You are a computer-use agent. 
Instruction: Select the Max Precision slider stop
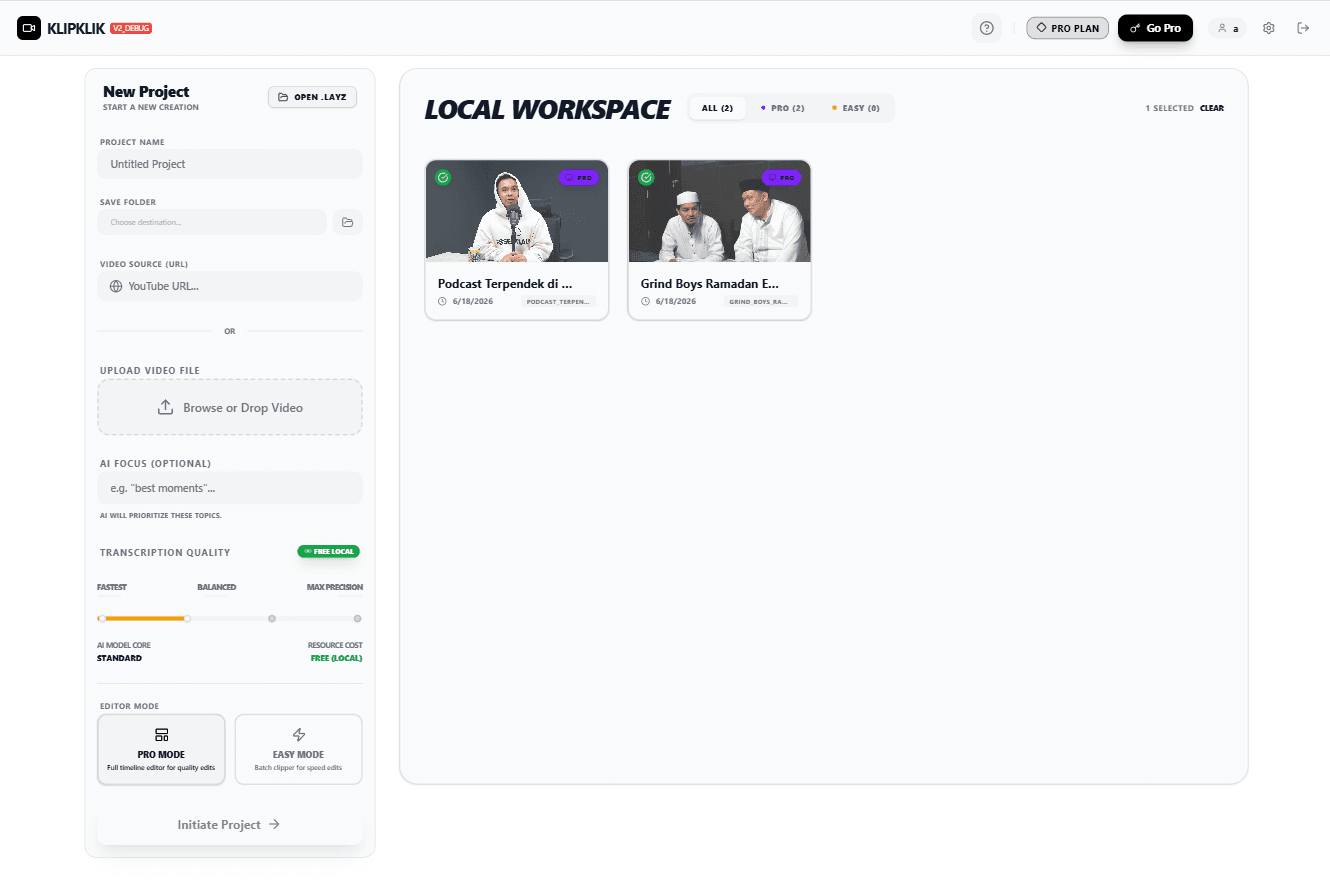click(358, 619)
